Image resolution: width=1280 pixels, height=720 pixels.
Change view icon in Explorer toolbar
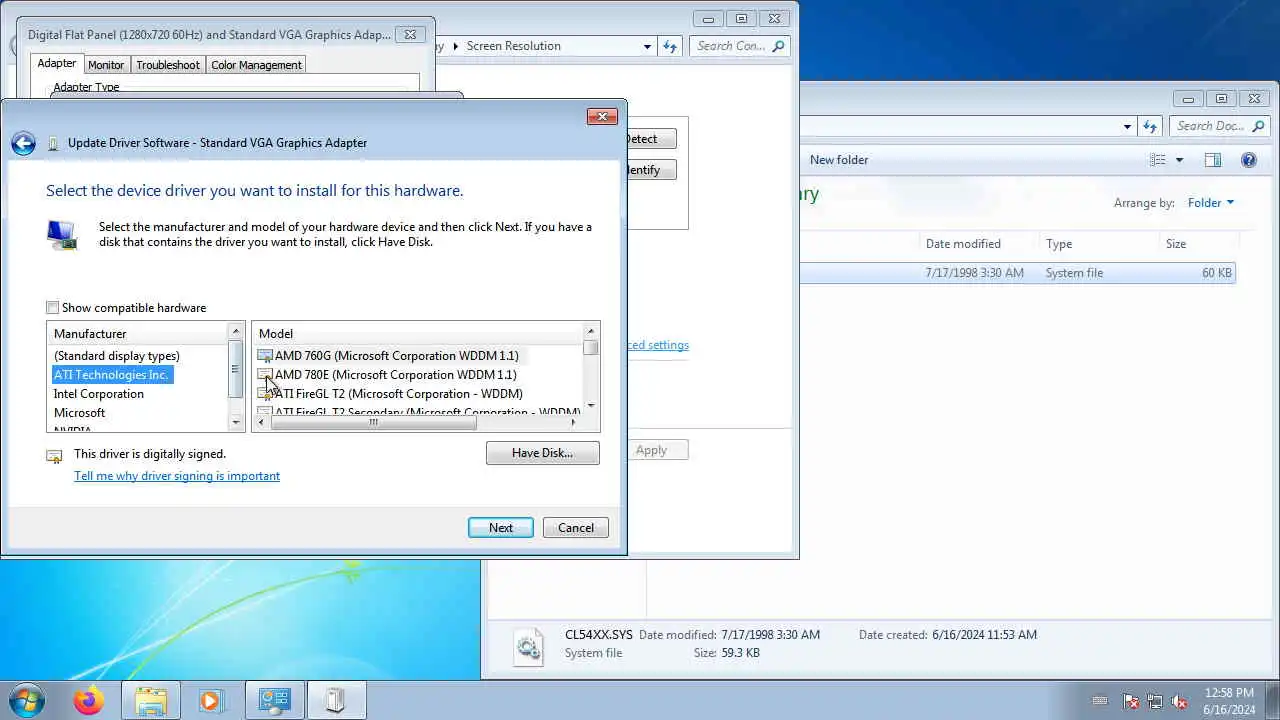pos(1158,160)
